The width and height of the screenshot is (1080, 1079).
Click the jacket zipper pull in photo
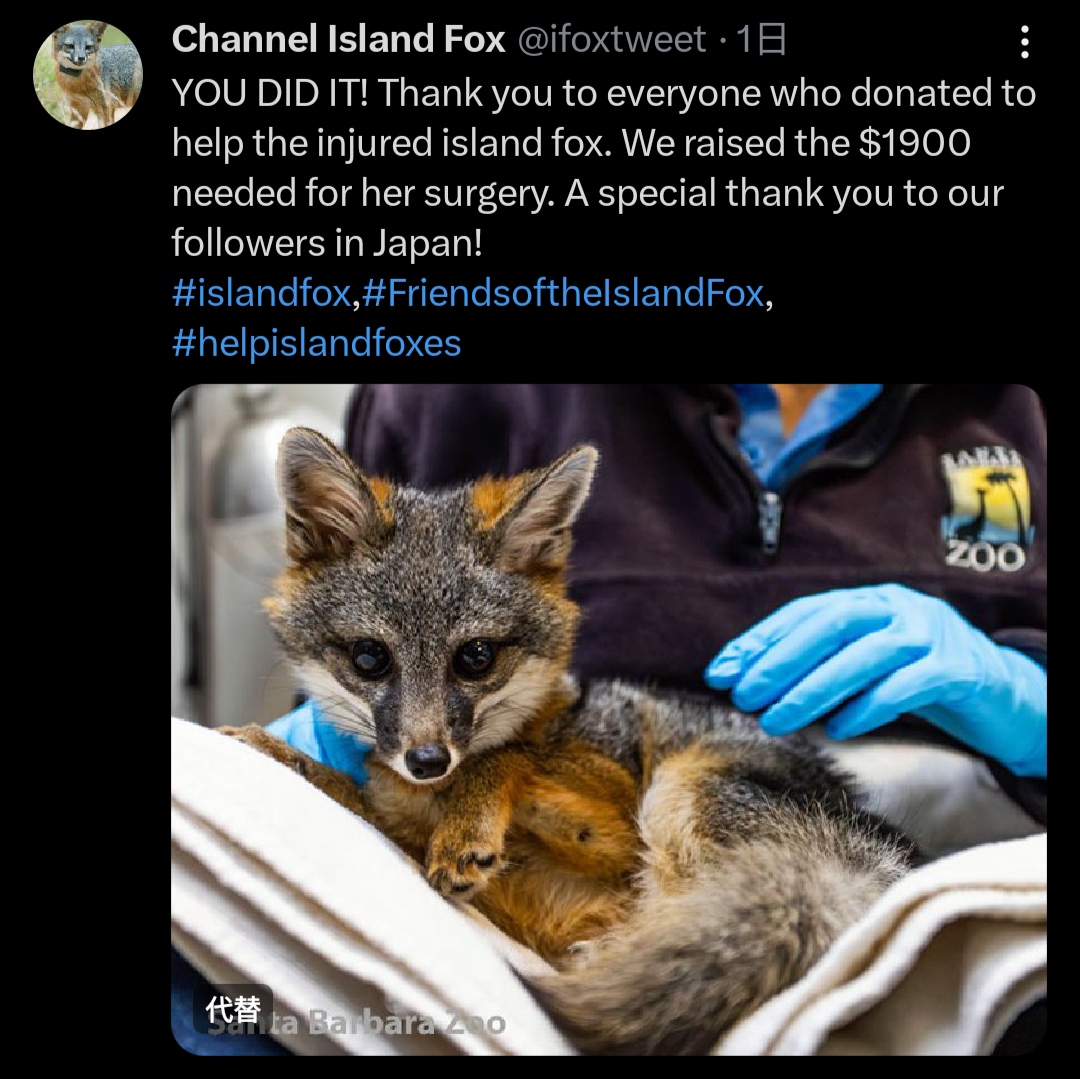click(769, 521)
